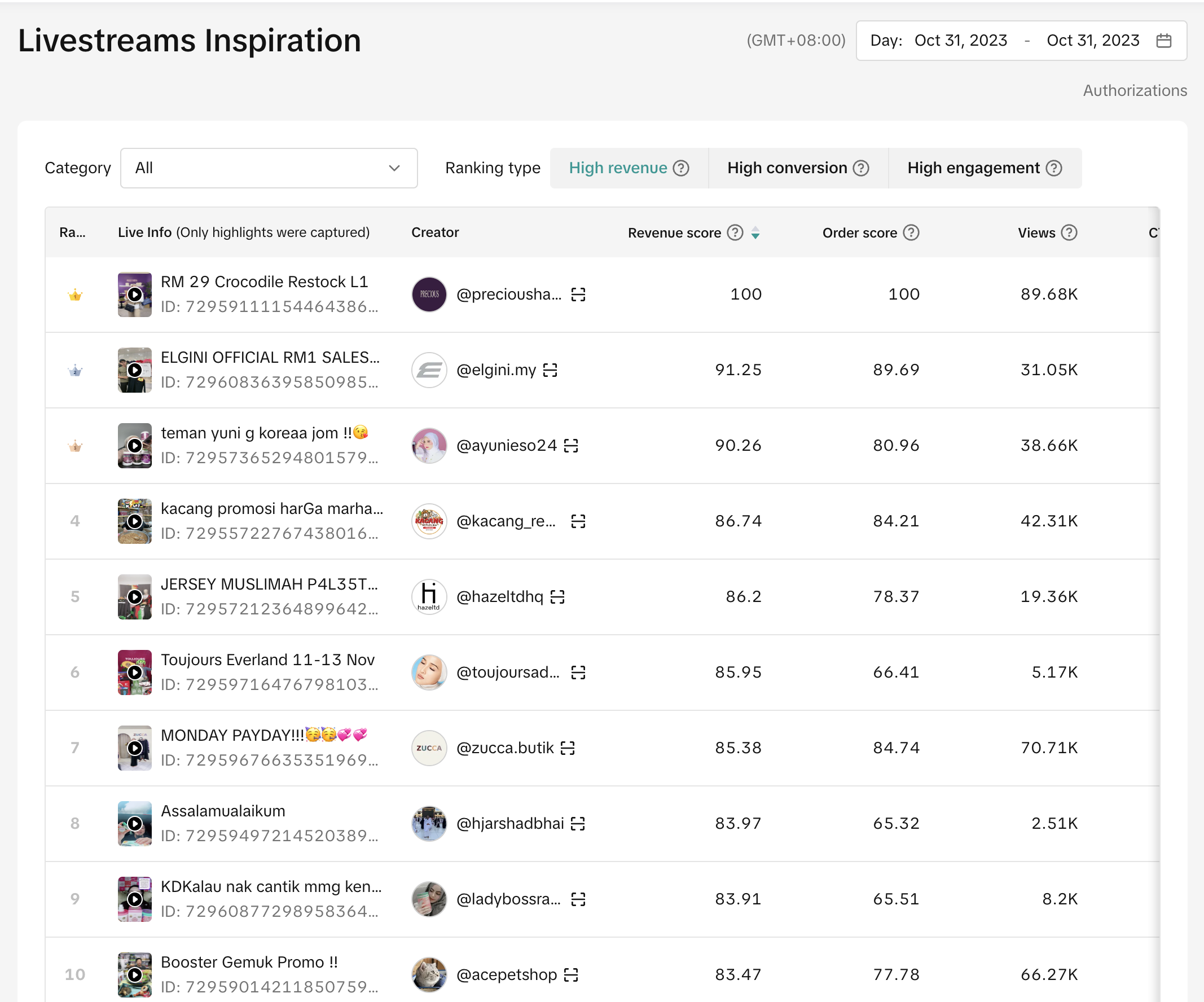
Task: Switch to High conversion ranking tab
Action: pos(786,168)
